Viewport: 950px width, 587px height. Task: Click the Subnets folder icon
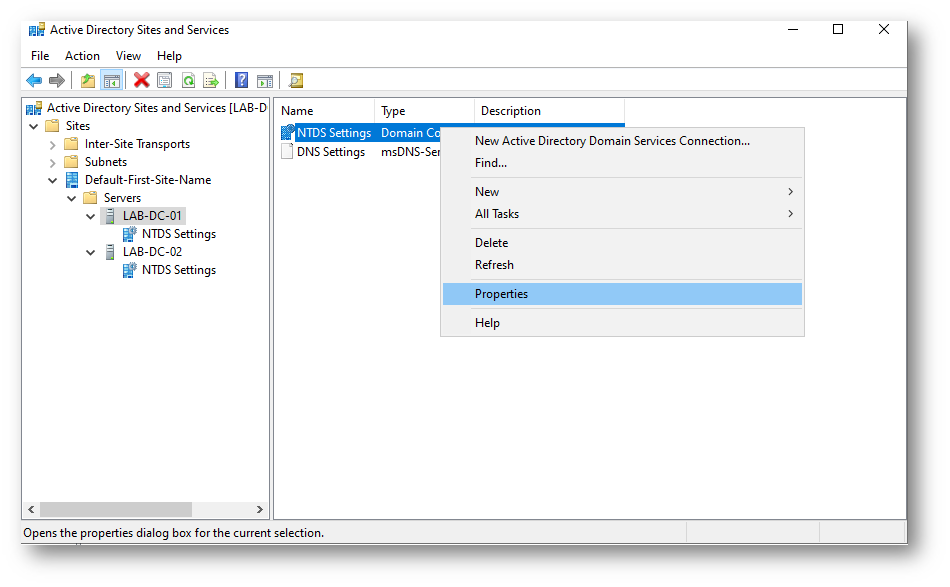click(71, 162)
